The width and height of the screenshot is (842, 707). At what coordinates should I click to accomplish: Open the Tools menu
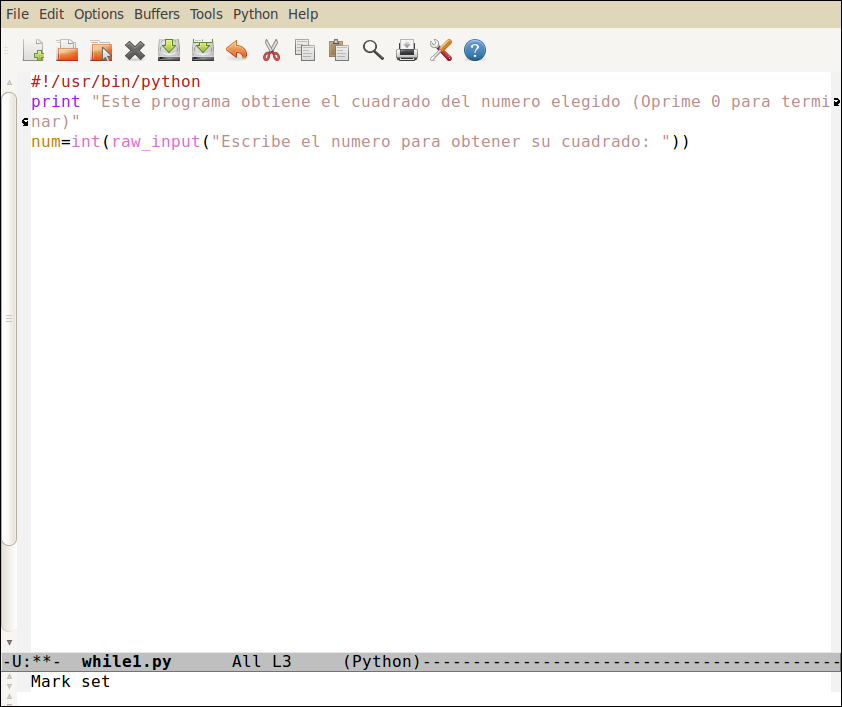click(206, 14)
